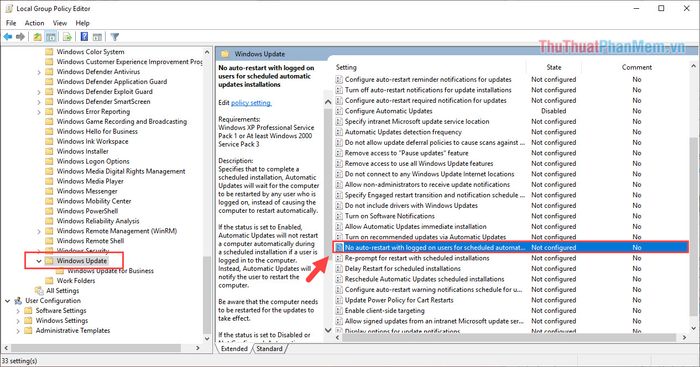Viewport: 700px width, 367px height.
Task: Click the settings list scroll up arrow
Action: pos(693,67)
